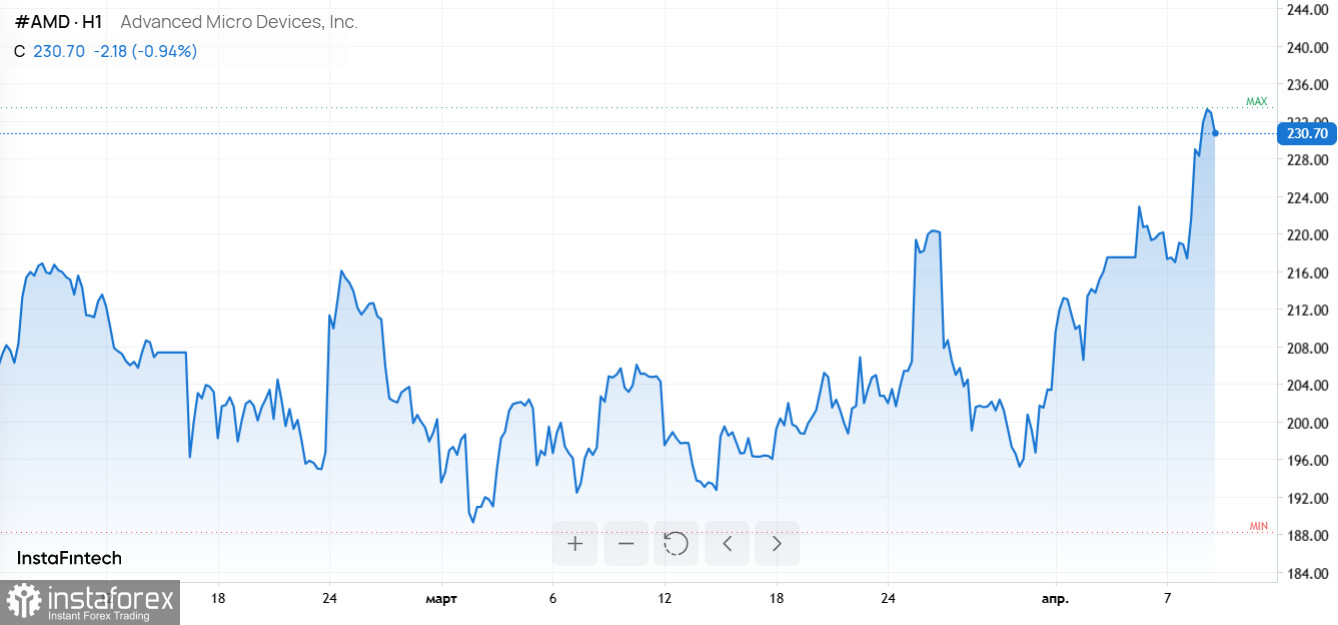
Task: Click the 244.00 price axis label
Action: (1310, 10)
